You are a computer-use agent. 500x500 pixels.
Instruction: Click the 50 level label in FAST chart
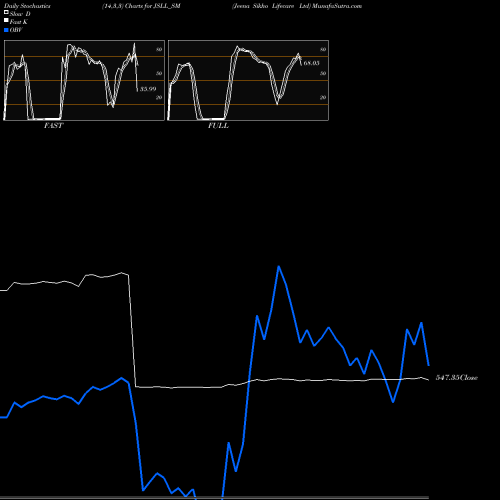[159, 73]
